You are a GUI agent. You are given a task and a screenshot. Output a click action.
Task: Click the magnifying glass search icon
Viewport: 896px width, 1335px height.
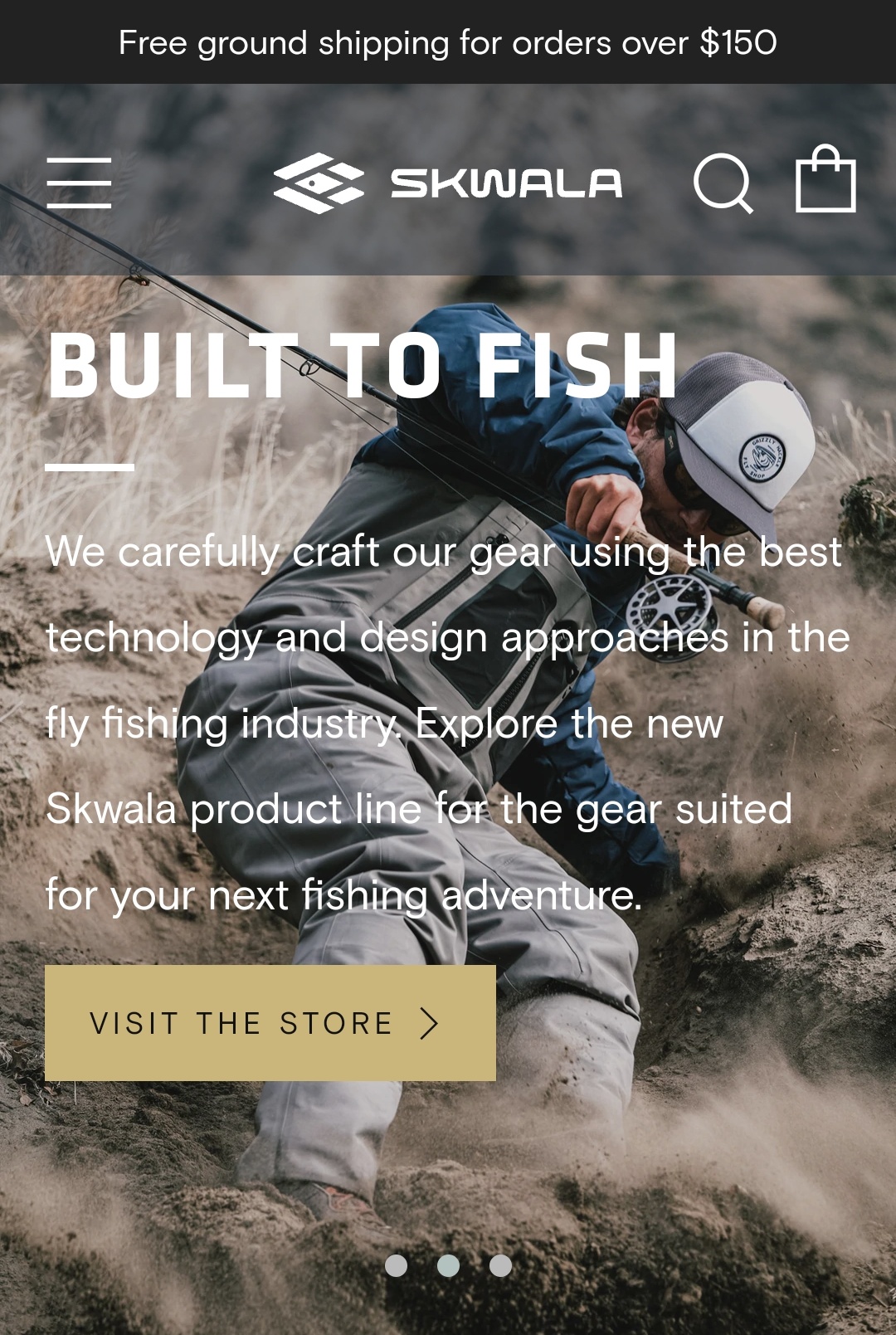(x=723, y=183)
